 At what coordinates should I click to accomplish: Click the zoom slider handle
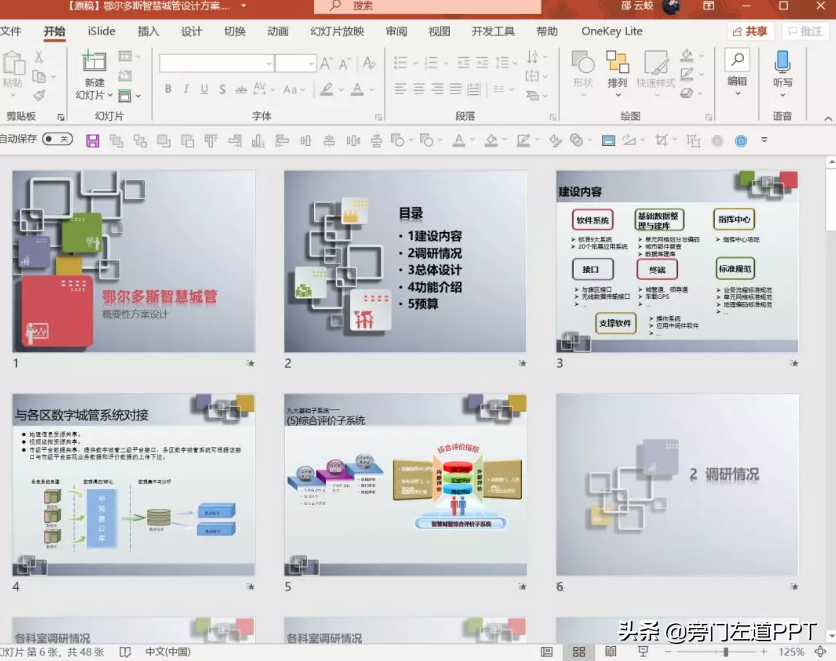726,651
